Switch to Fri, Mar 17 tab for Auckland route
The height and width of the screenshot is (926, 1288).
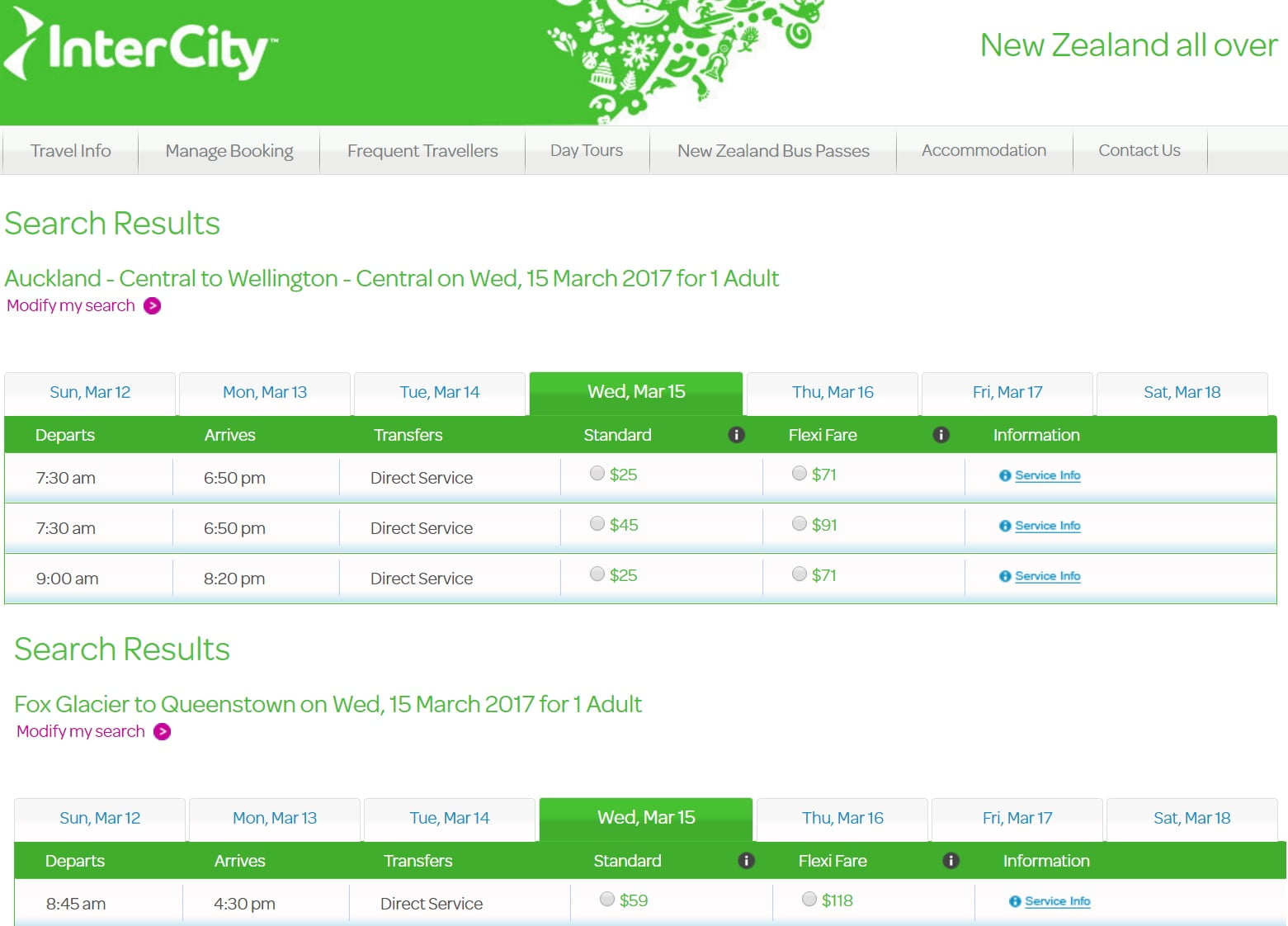pos(1007,393)
